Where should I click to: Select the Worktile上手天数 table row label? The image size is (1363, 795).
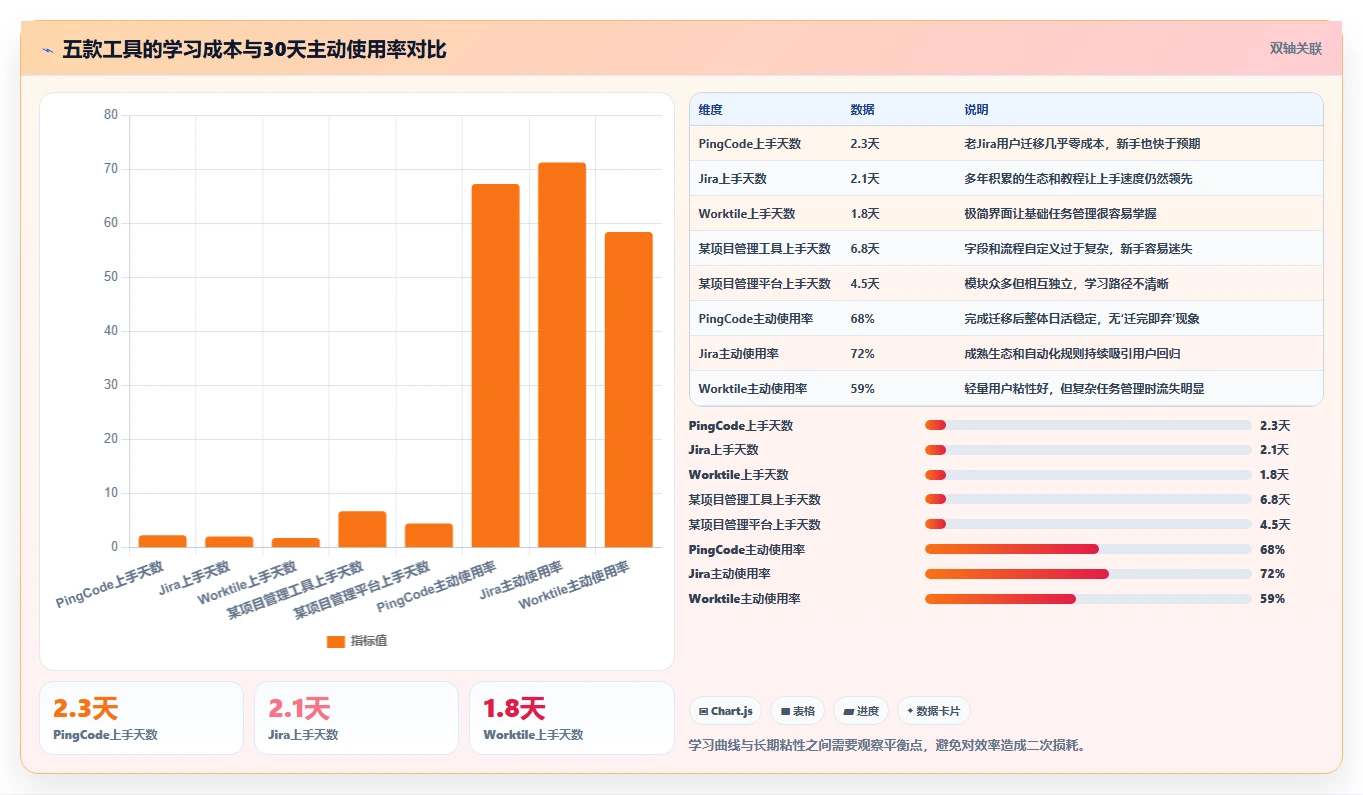(x=746, y=214)
